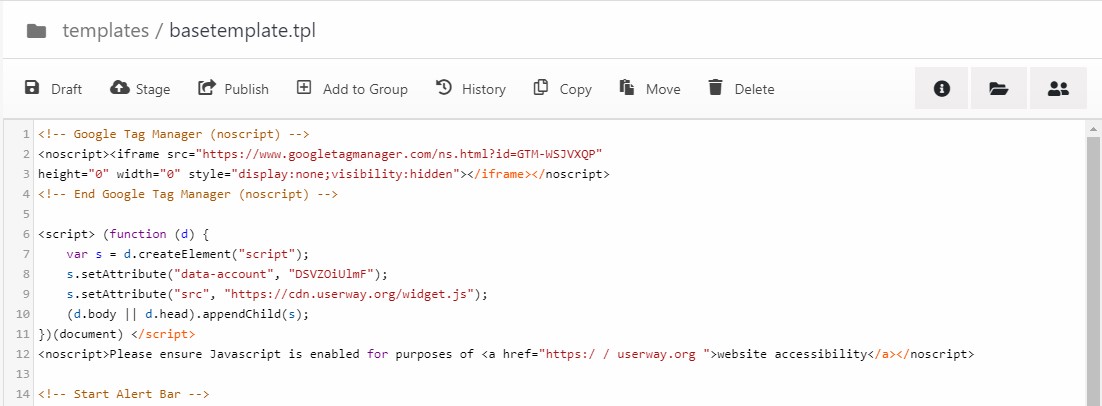1102x406 pixels.
Task: Click the "DSVZOiUlmF" account string
Action: point(334,274)
